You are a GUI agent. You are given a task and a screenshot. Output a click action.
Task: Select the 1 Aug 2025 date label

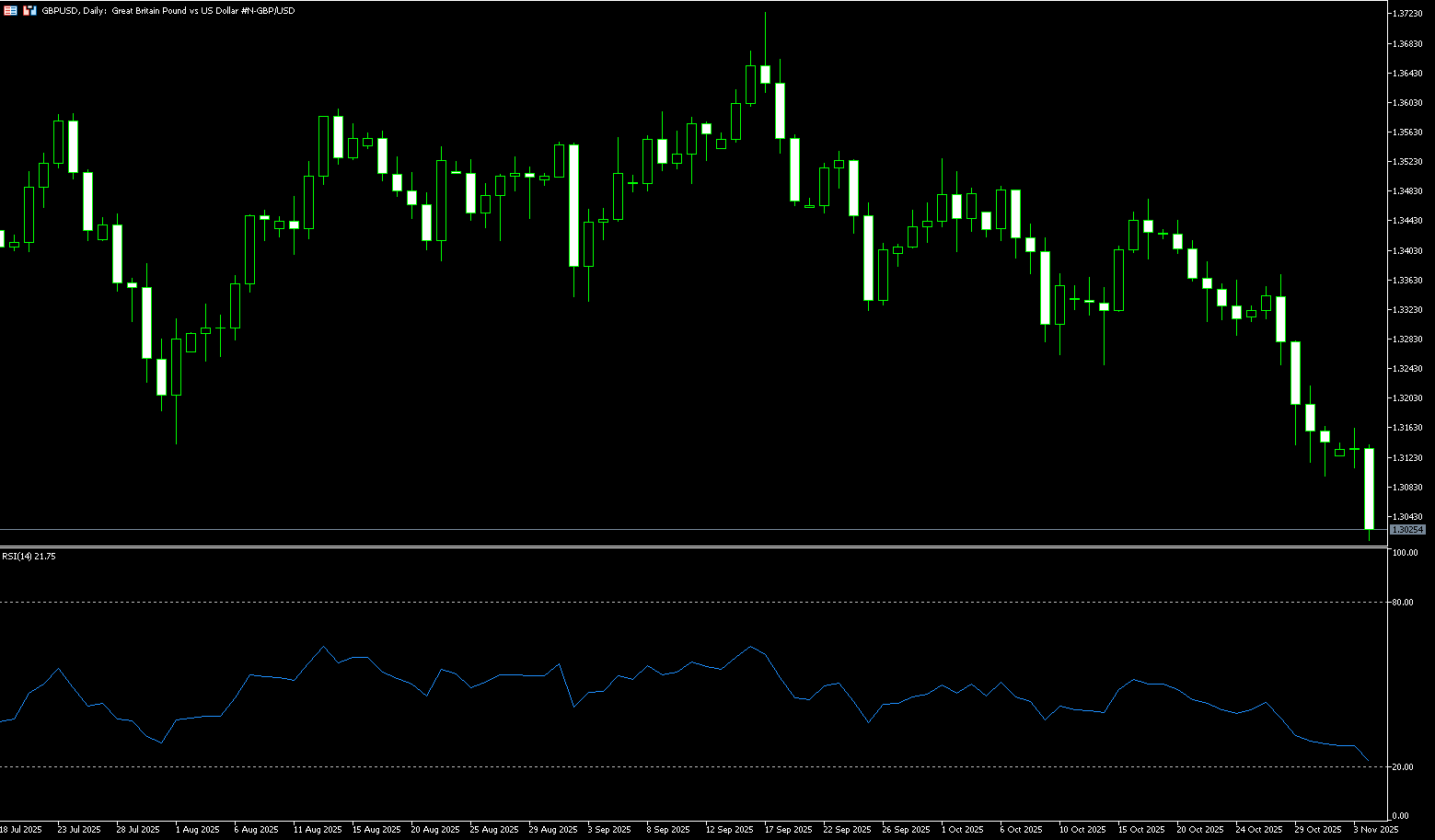click(197, 830)
